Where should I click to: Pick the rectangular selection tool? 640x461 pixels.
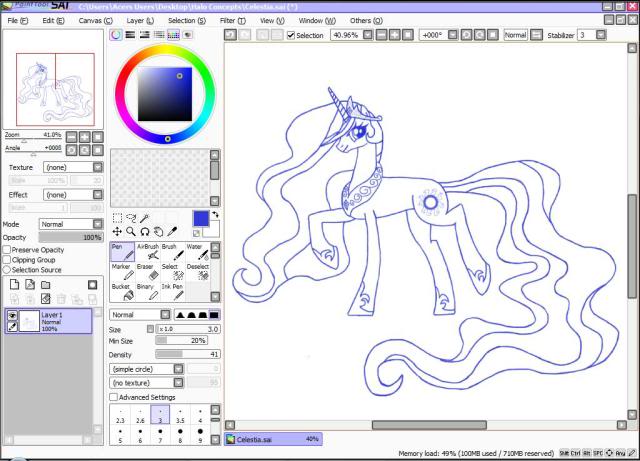(117, 218)
